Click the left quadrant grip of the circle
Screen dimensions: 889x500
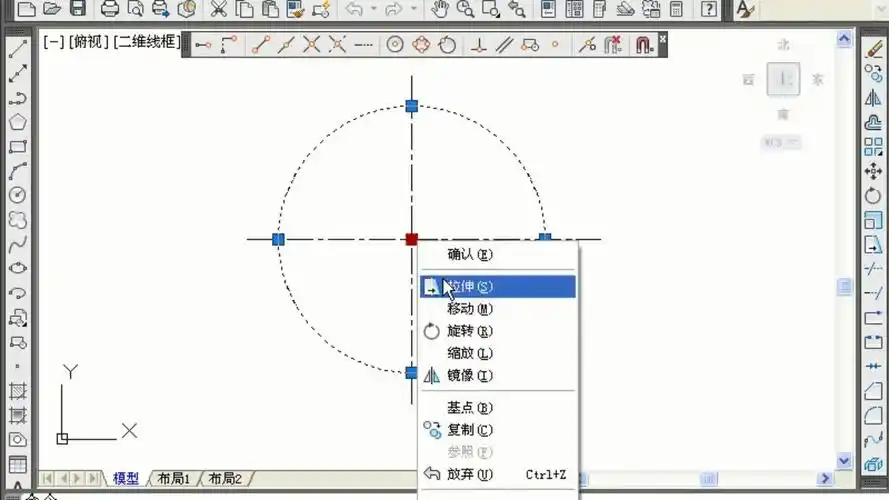pyautogui.click(x=278, y=239)
